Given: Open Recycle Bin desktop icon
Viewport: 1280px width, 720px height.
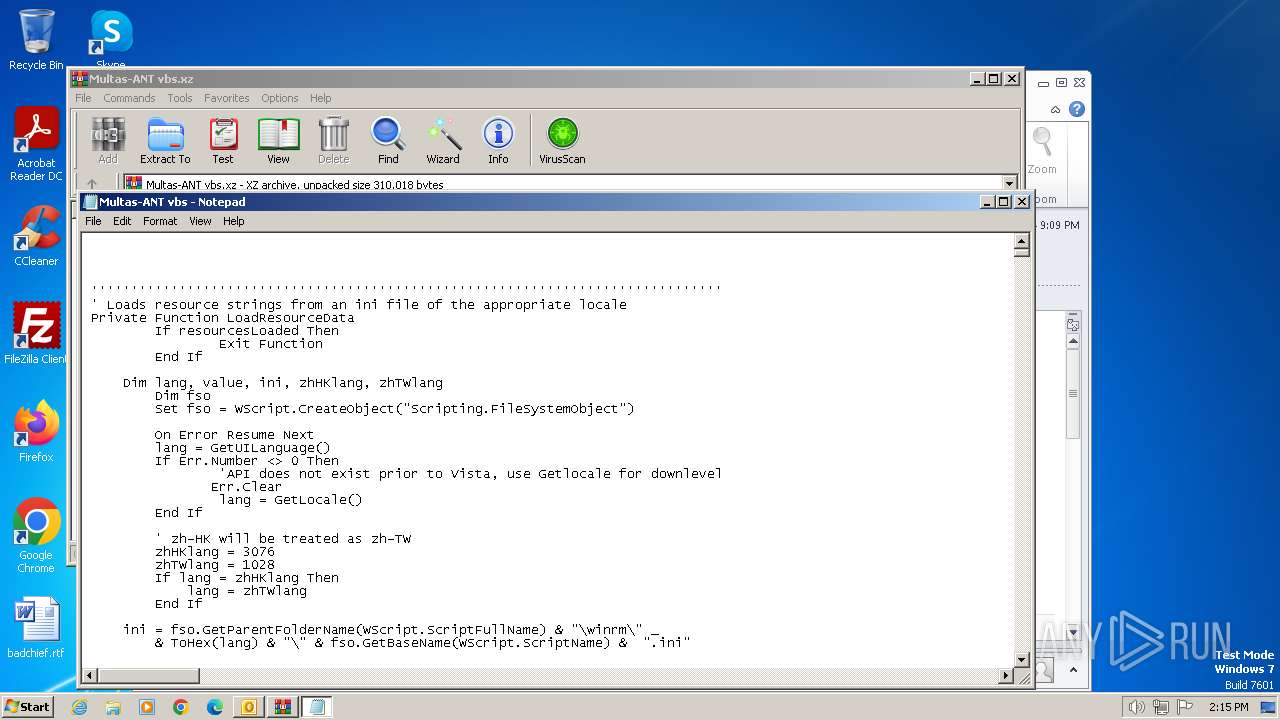Looking at the screenshot, I should point(36,40).
